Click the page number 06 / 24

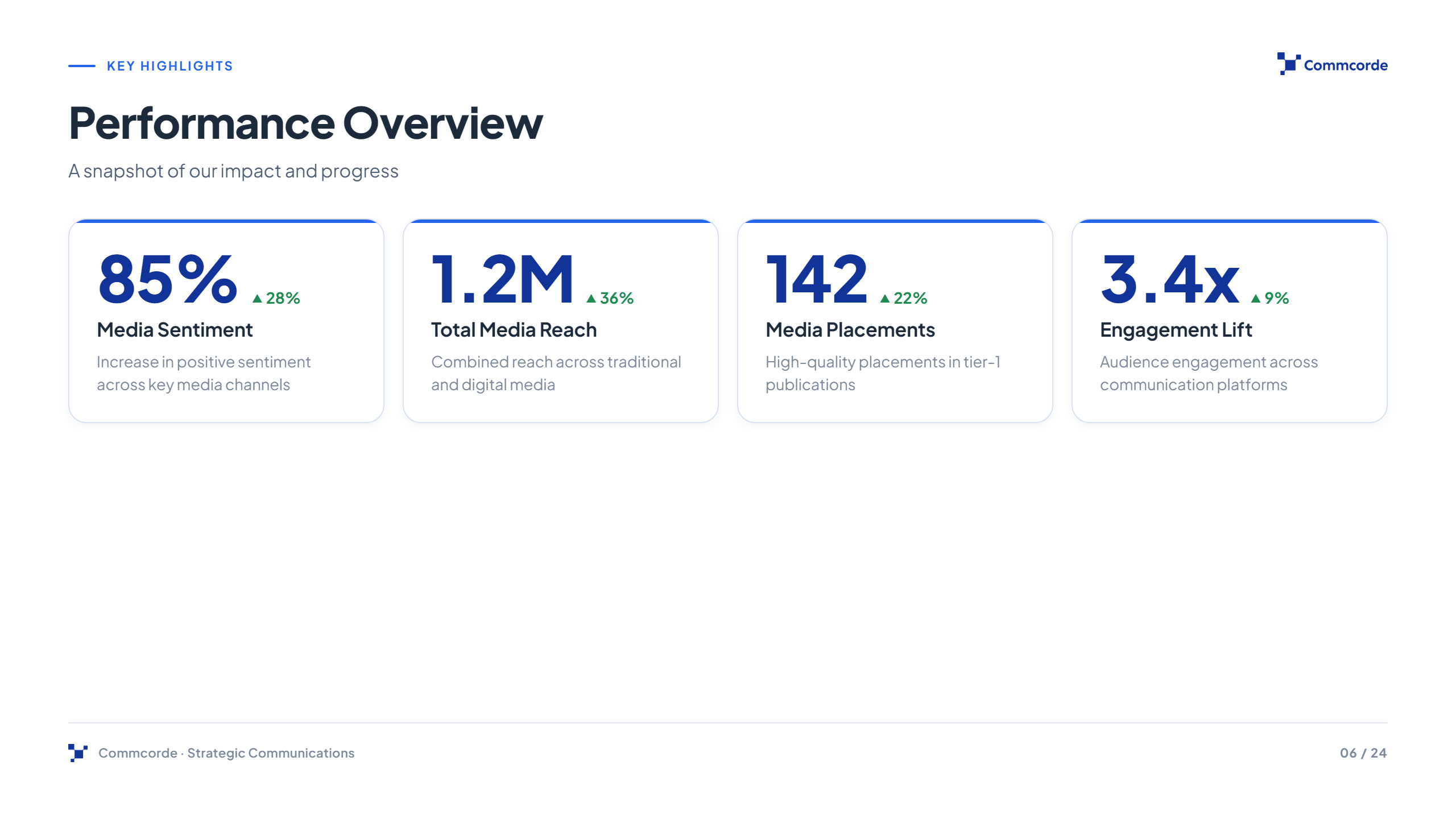coord(1363,753)
